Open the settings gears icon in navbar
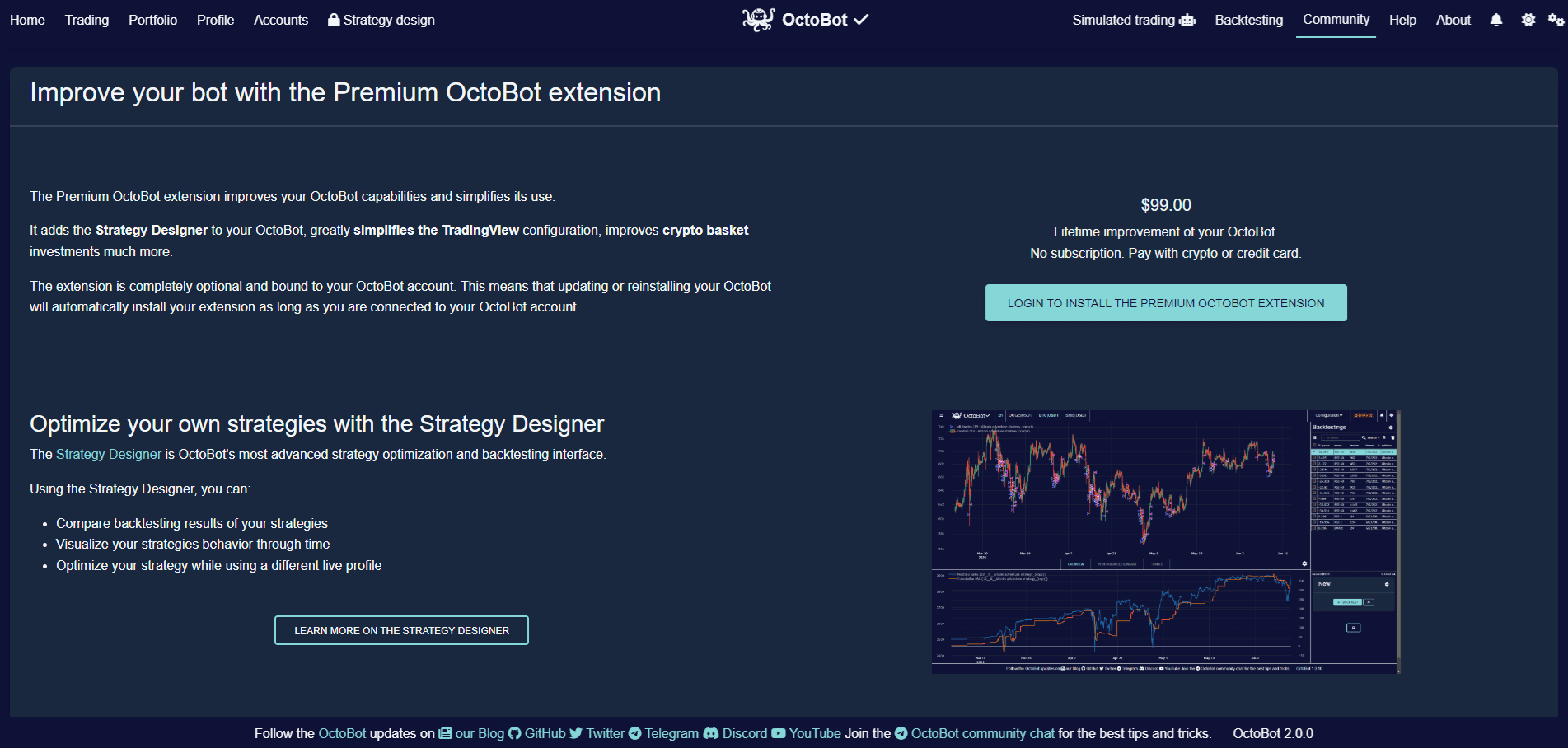The image size is (1568, 748). tap(1556, 20)
